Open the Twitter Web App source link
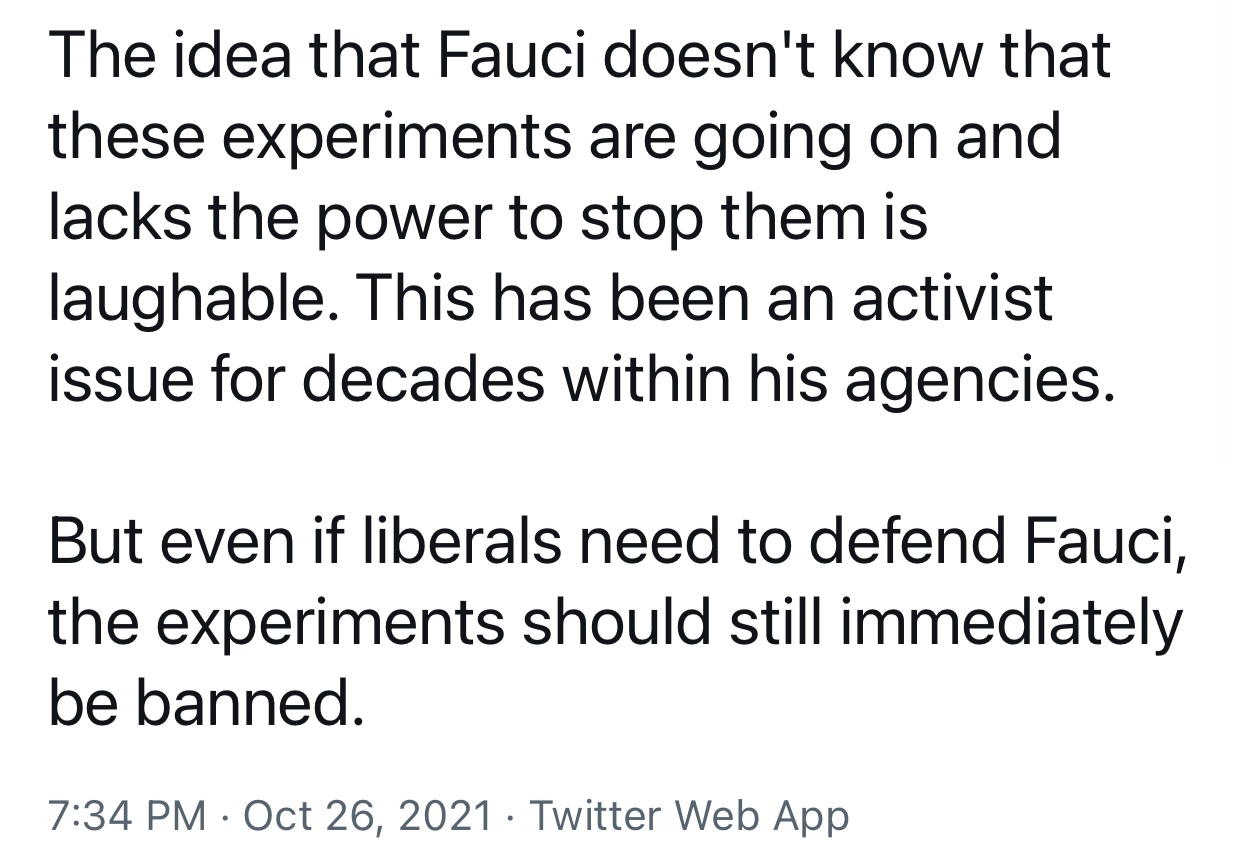1241x864 pixels. click(x=689, y=815)
